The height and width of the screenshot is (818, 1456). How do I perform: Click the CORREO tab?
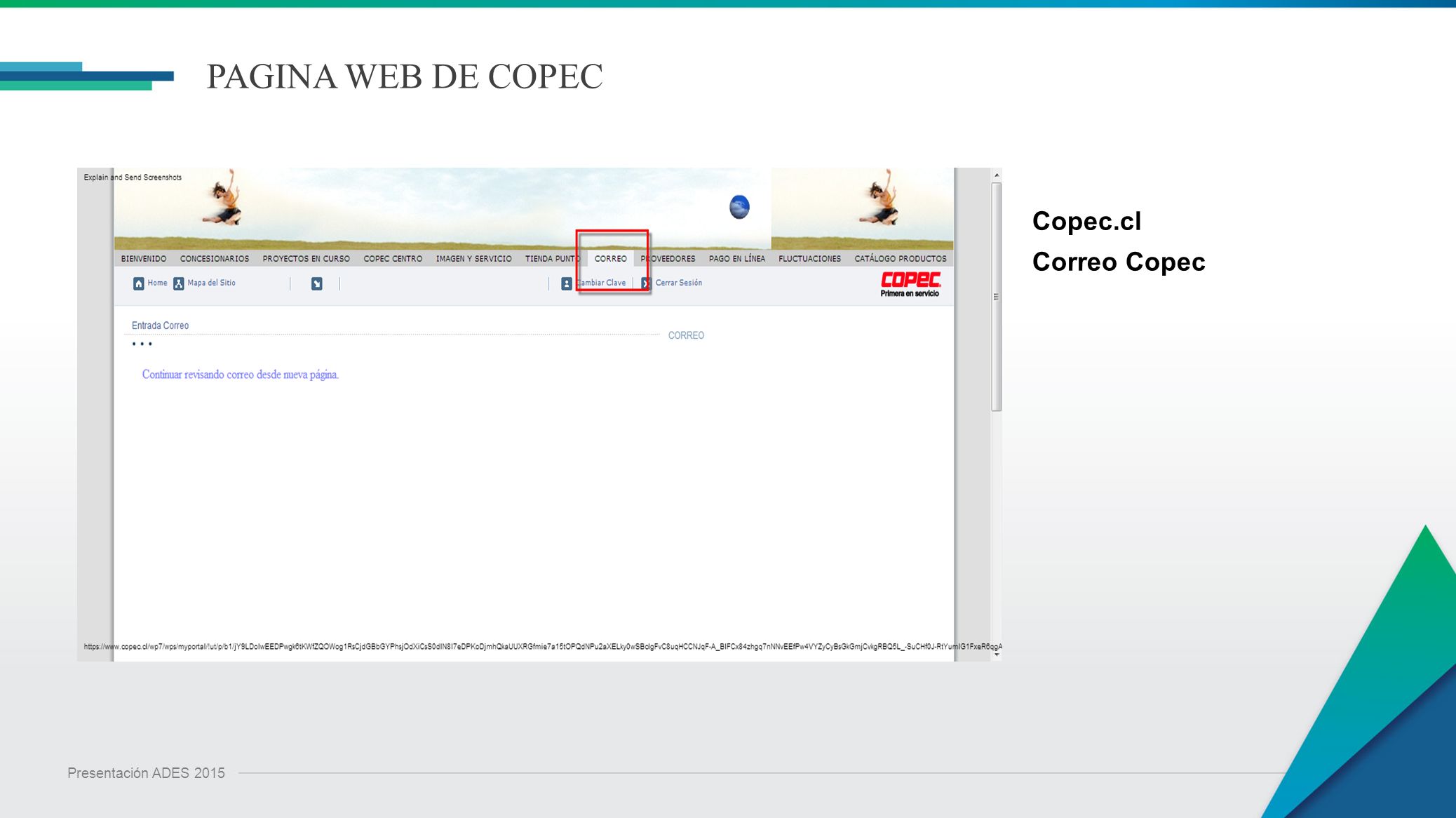[x=611, y=259]
